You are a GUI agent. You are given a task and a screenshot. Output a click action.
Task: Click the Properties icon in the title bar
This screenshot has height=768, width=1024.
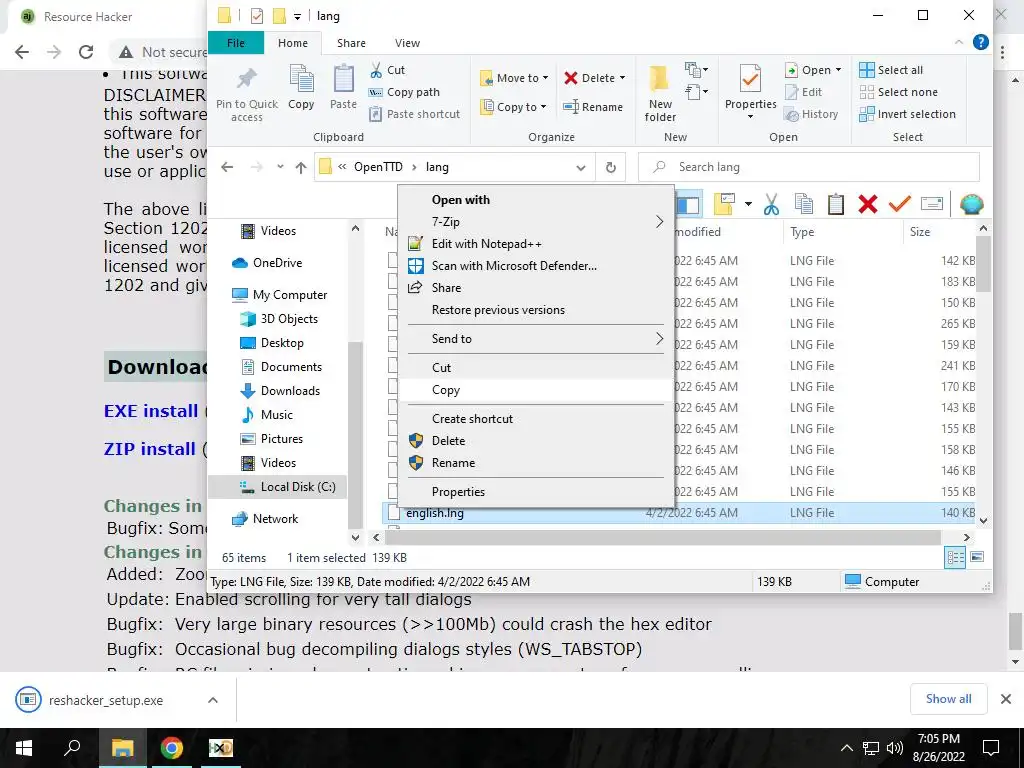257,16
